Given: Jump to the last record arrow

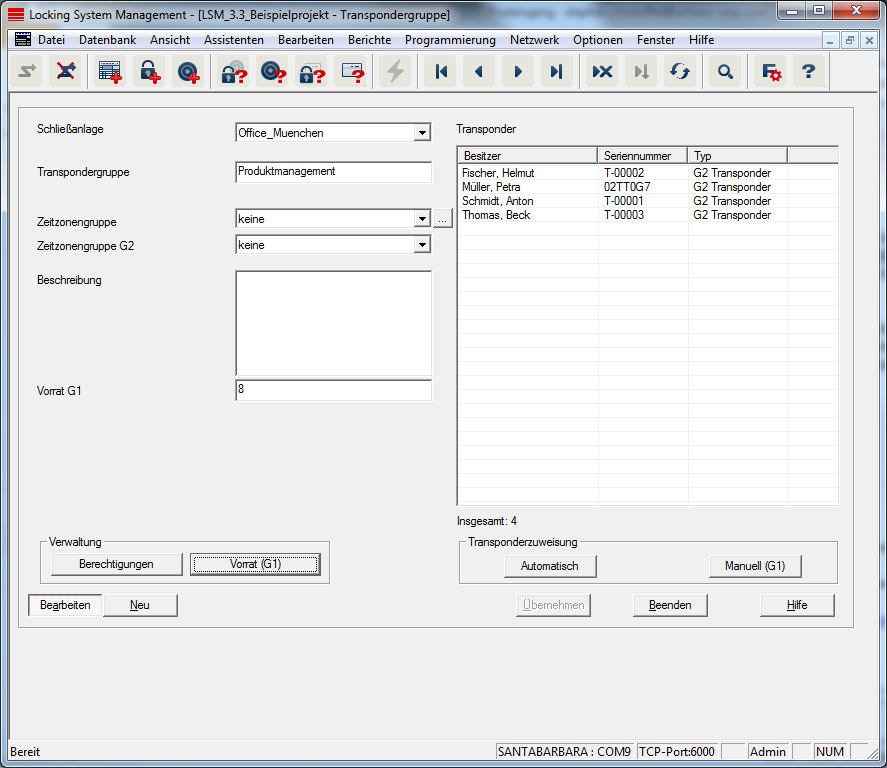Looking at the screenshot, I should (x=557, y=71).
